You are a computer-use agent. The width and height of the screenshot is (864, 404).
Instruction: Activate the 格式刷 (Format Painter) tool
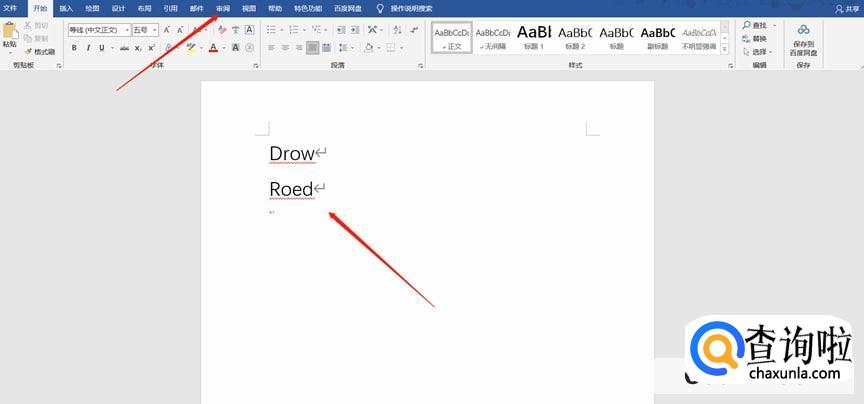40,51
